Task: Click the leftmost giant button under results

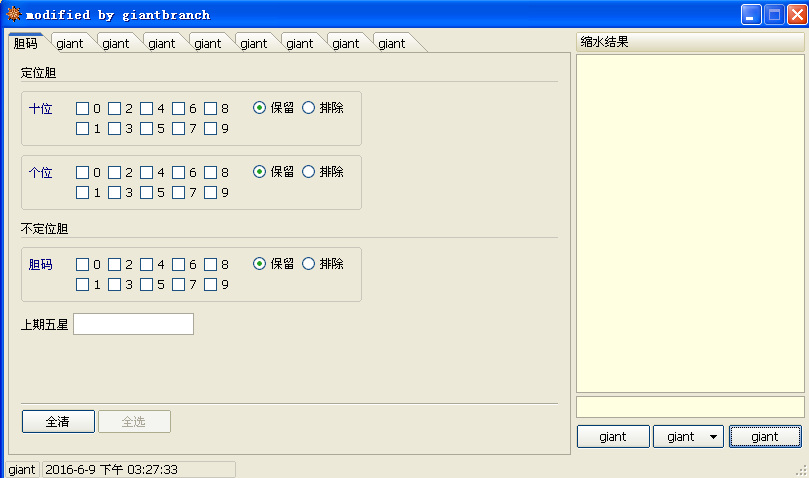Action: coord(613,437)
